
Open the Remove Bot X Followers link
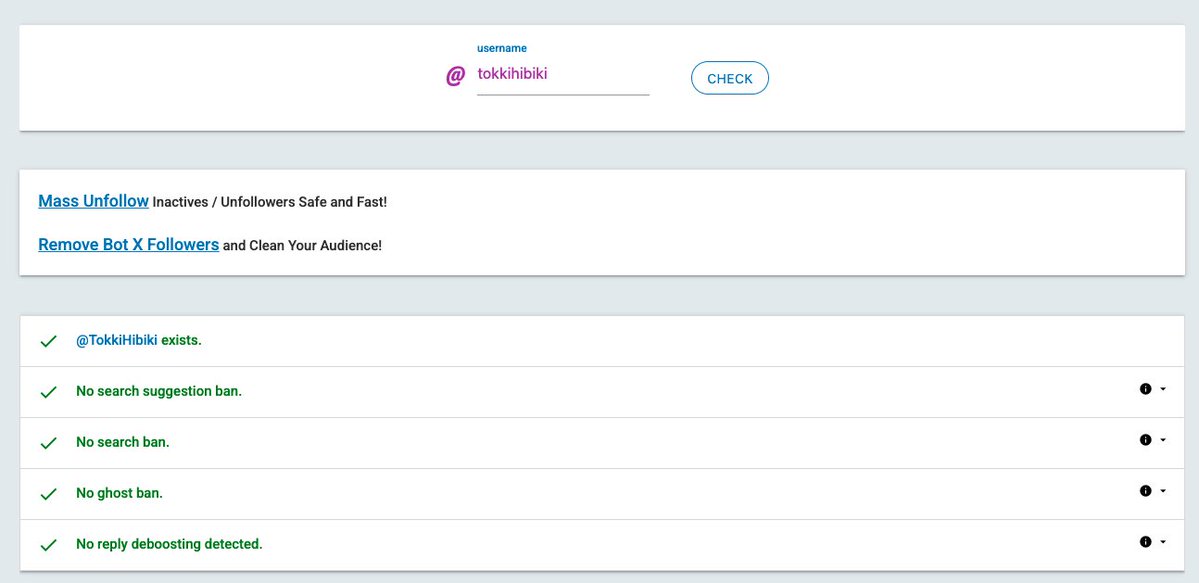(x=128, y=245)
